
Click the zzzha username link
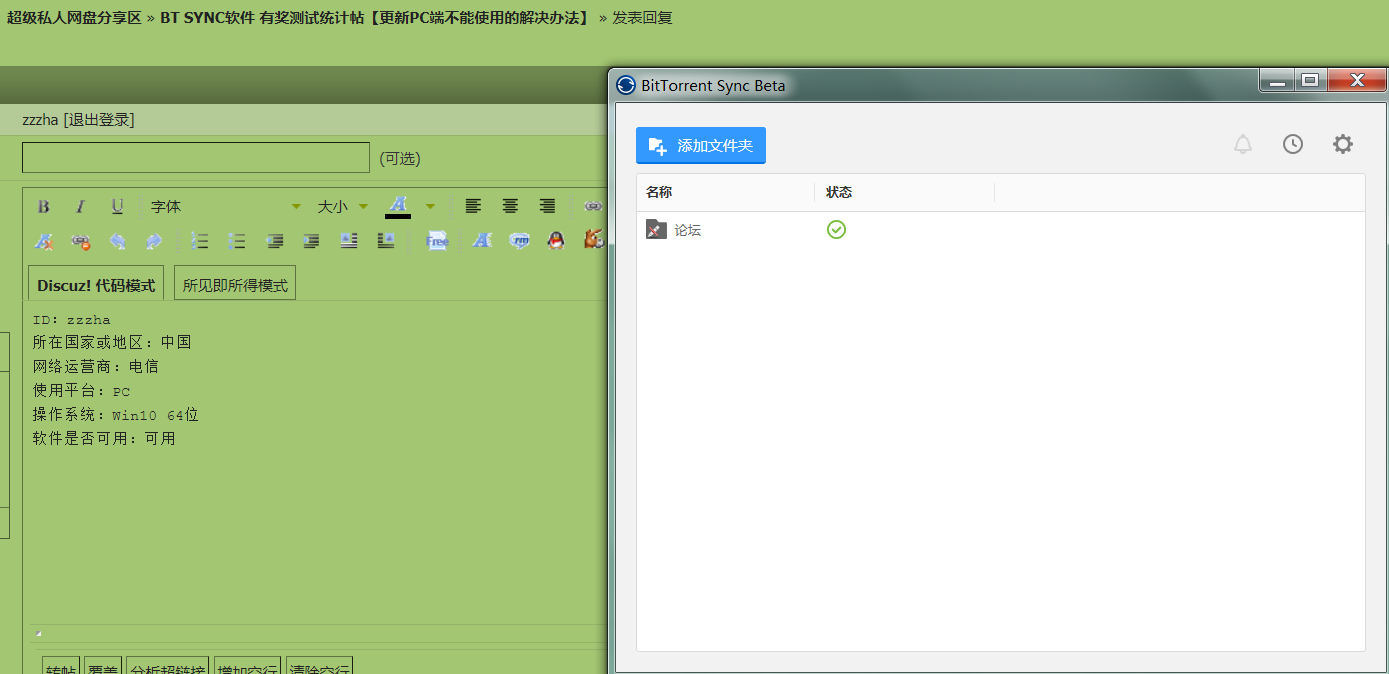(40, 120)
